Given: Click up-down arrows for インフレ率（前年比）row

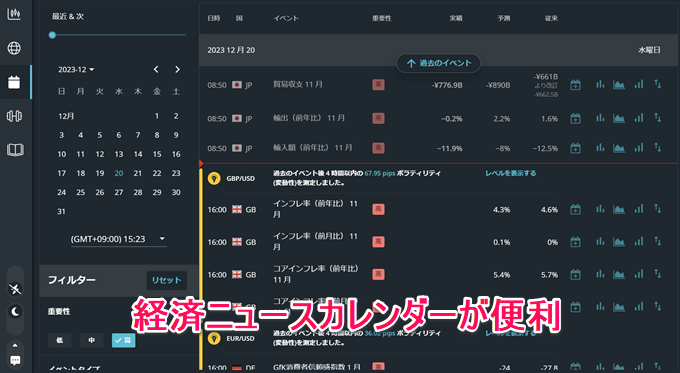Looking at the screenshot, I should [x=657, y=209].
